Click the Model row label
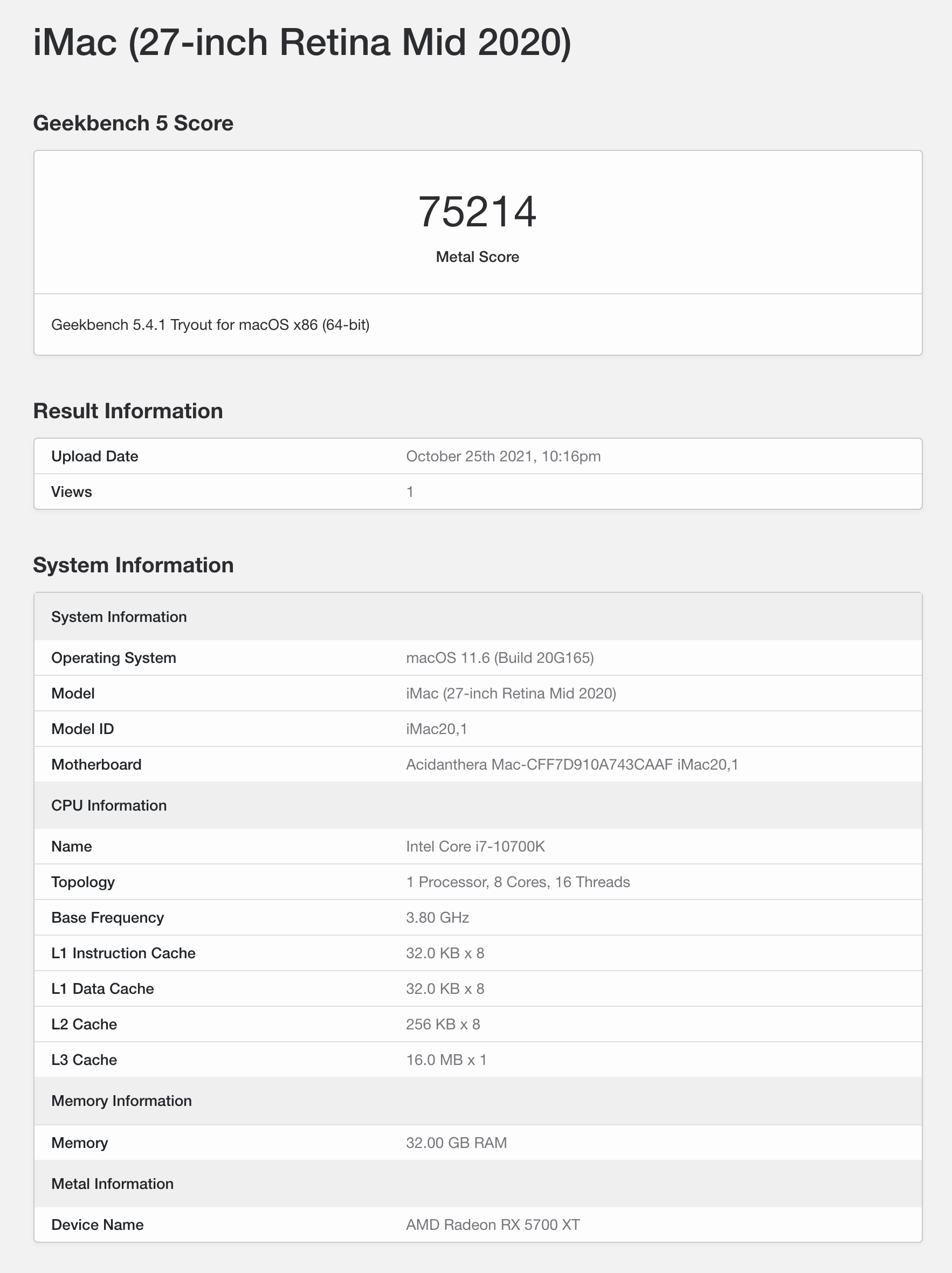 click(73, 694)
